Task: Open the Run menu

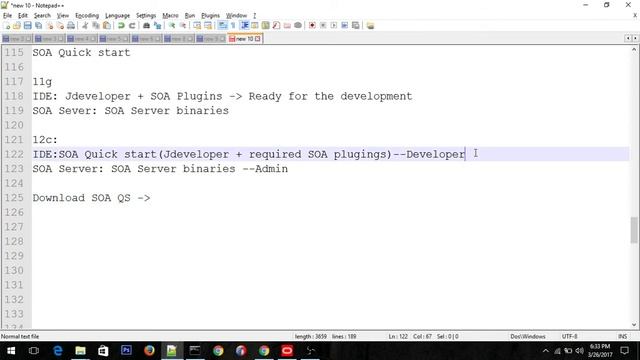Action: click(x=190, y=16)
